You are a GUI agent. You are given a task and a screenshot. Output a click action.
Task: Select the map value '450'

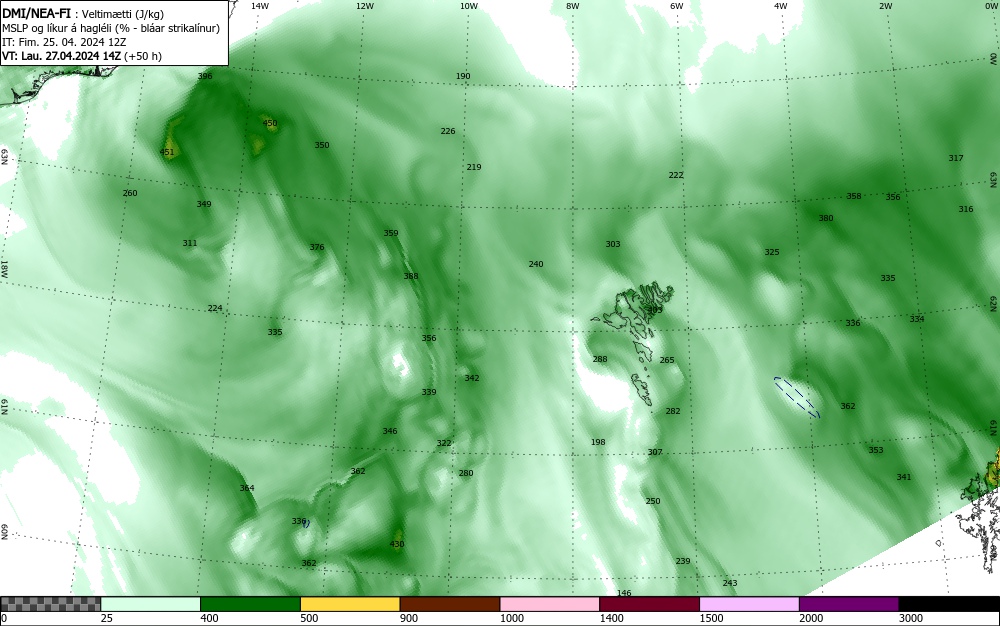click(270, 123)
